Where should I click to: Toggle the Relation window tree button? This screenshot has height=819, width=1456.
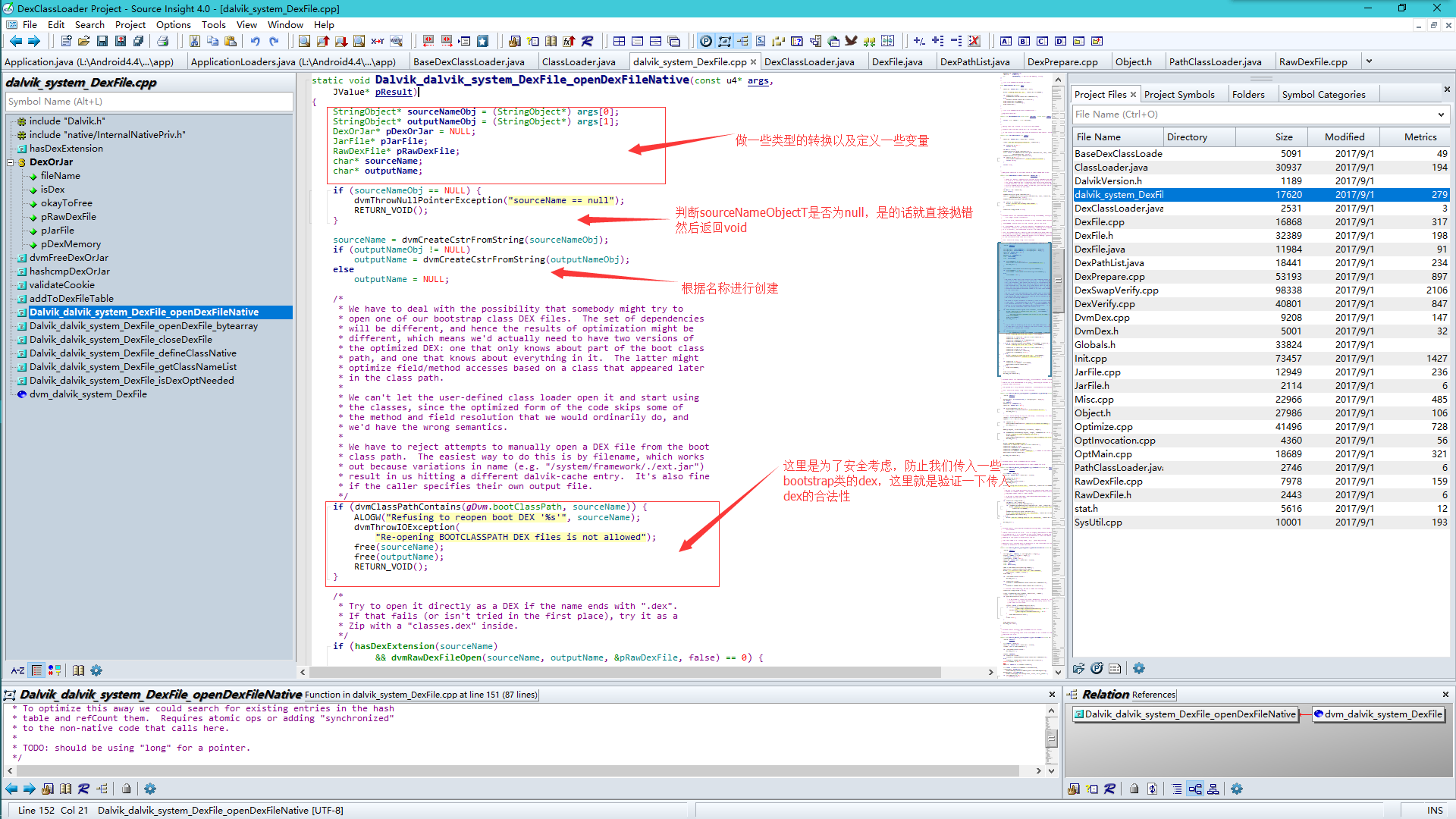tap(742, 42)
